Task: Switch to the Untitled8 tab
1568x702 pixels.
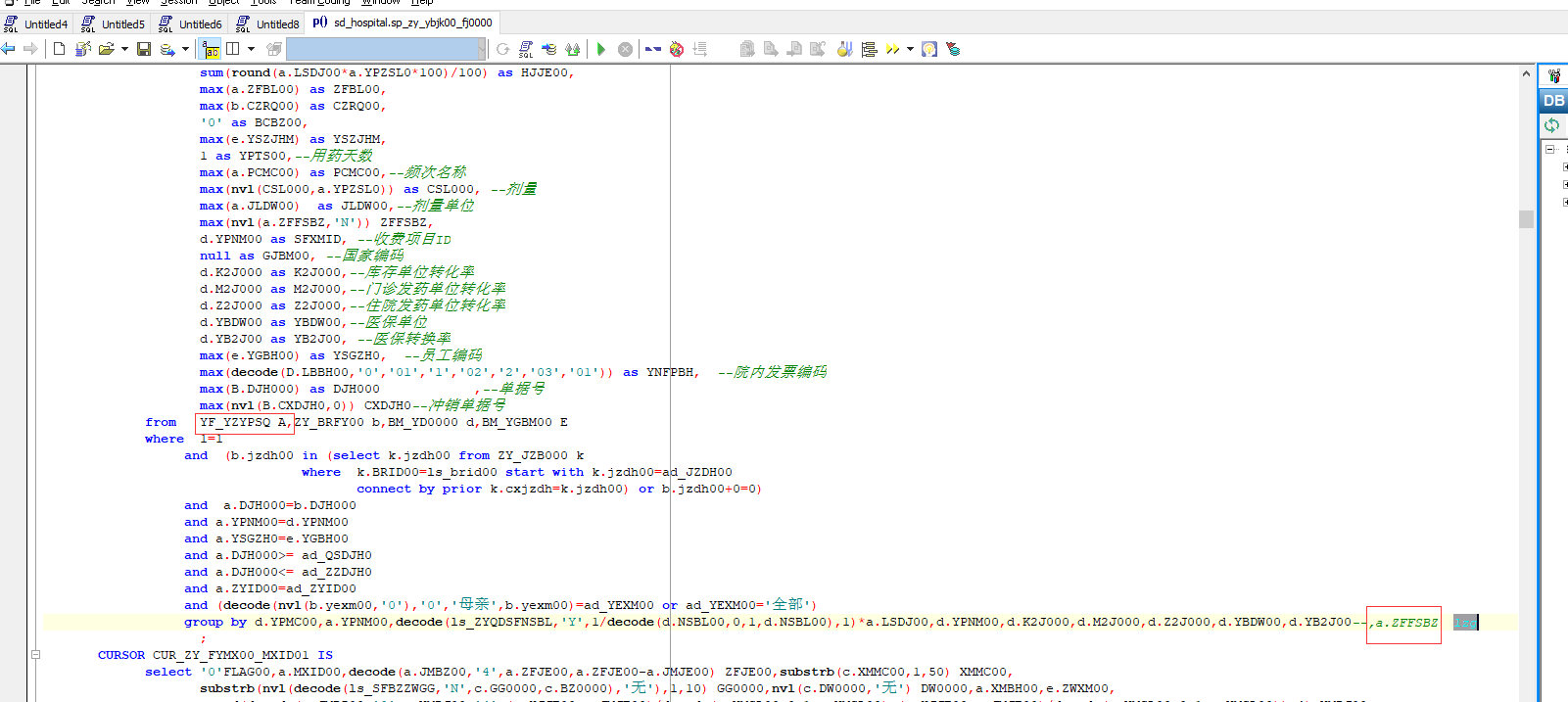Action: 268,23
